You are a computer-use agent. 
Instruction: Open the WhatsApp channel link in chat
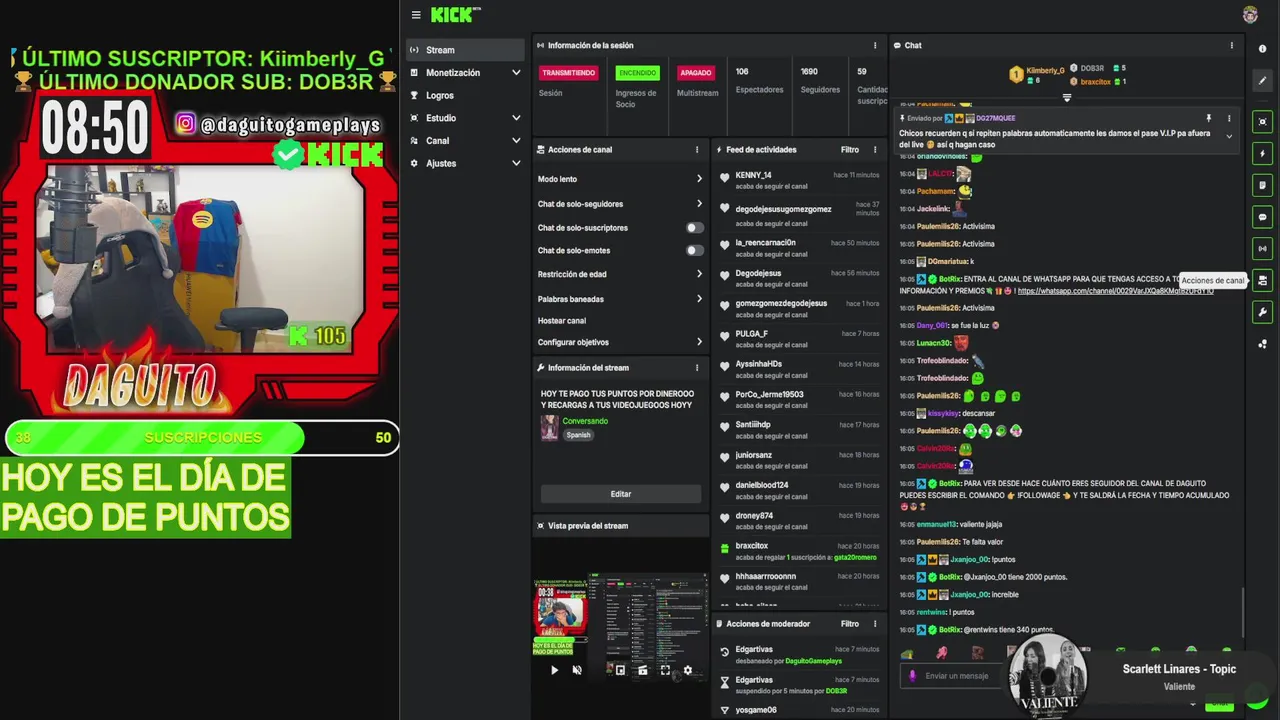coord(1115,291)
